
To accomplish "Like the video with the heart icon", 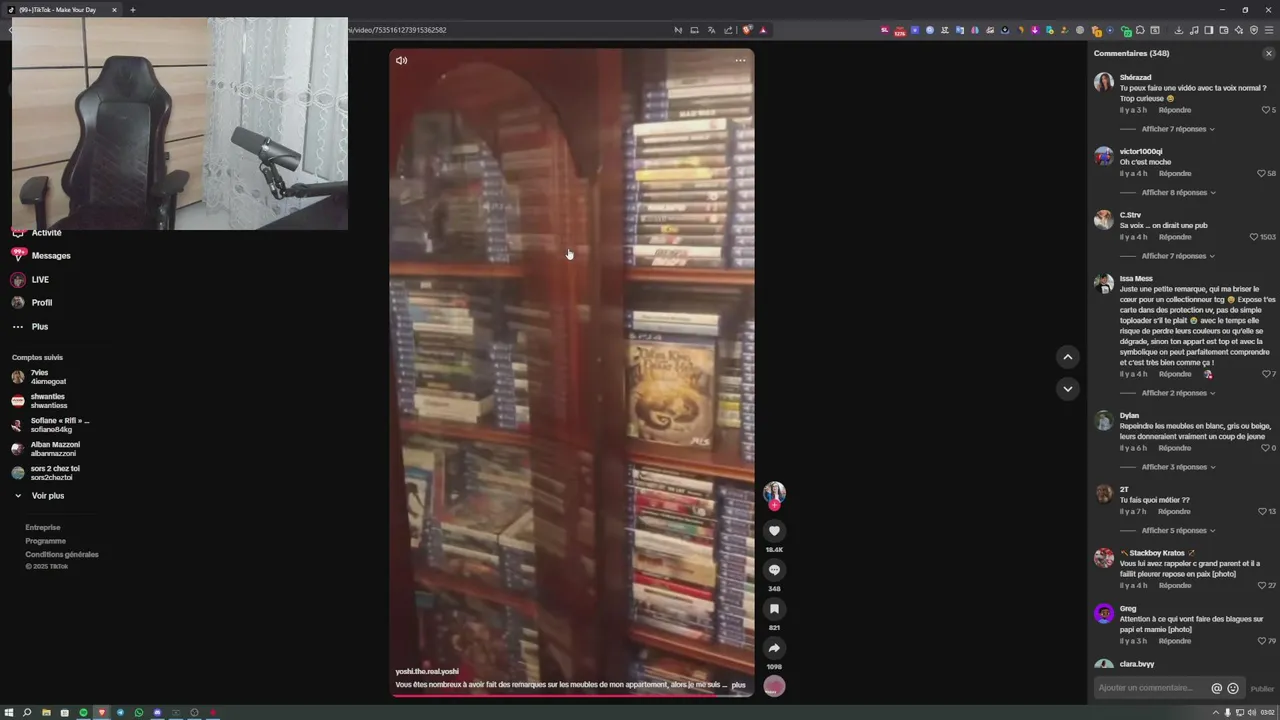I will pyautogui.click(x=774, y=531).
